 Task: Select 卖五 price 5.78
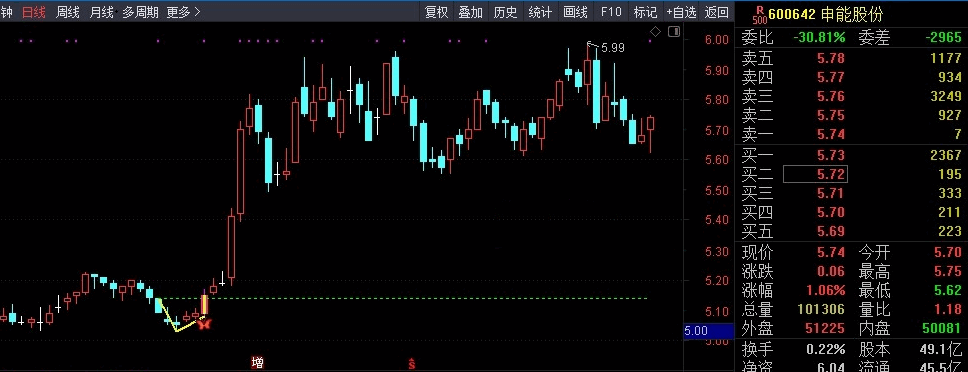click(830, 58)
